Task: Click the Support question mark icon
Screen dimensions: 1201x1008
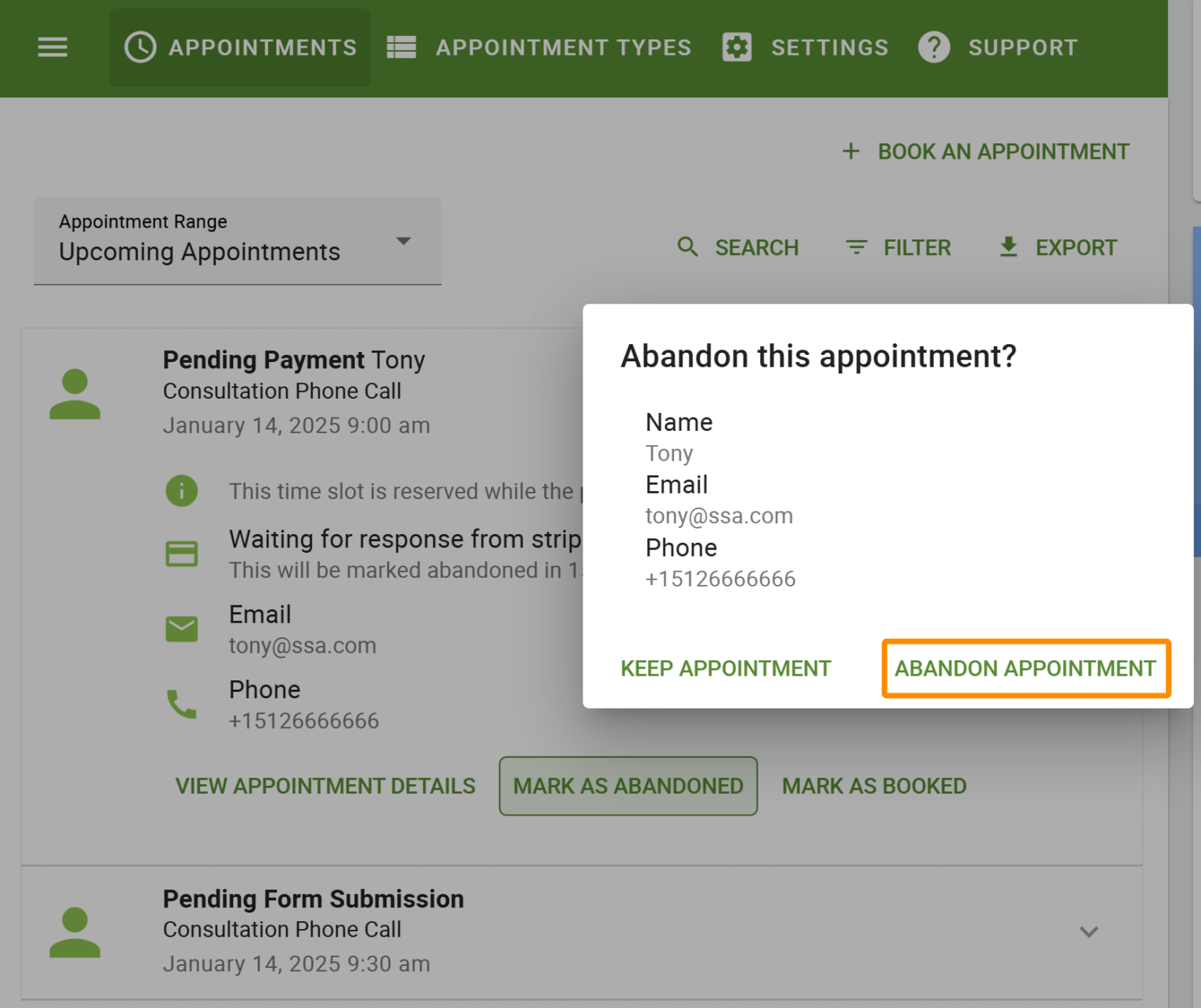Action: [934, 47]
